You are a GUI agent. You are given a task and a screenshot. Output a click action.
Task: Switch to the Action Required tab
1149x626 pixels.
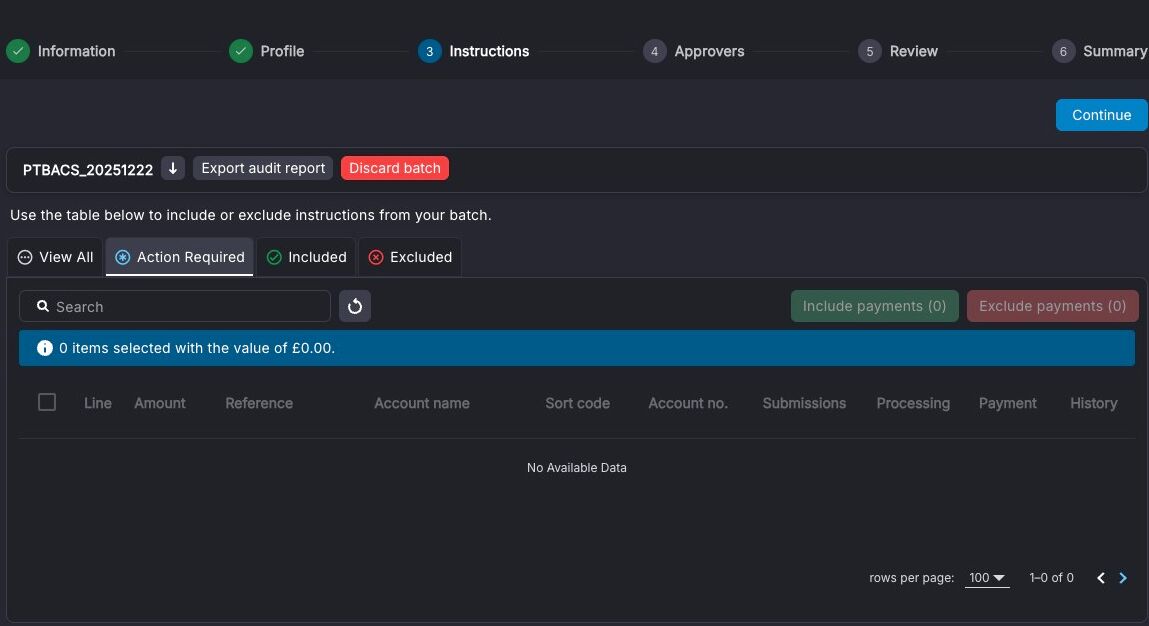(180, 257)
